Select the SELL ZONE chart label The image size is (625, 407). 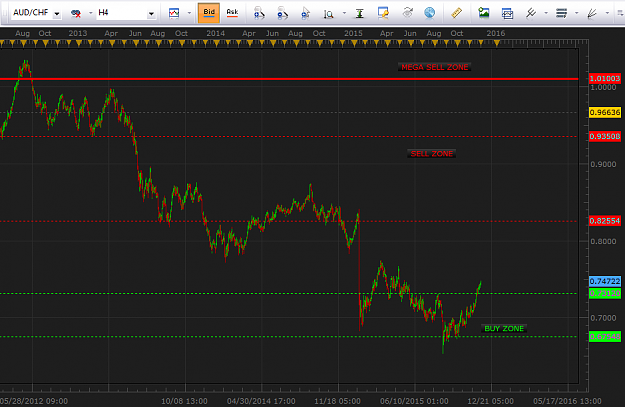pyautogui.click(x=432, y=153)
